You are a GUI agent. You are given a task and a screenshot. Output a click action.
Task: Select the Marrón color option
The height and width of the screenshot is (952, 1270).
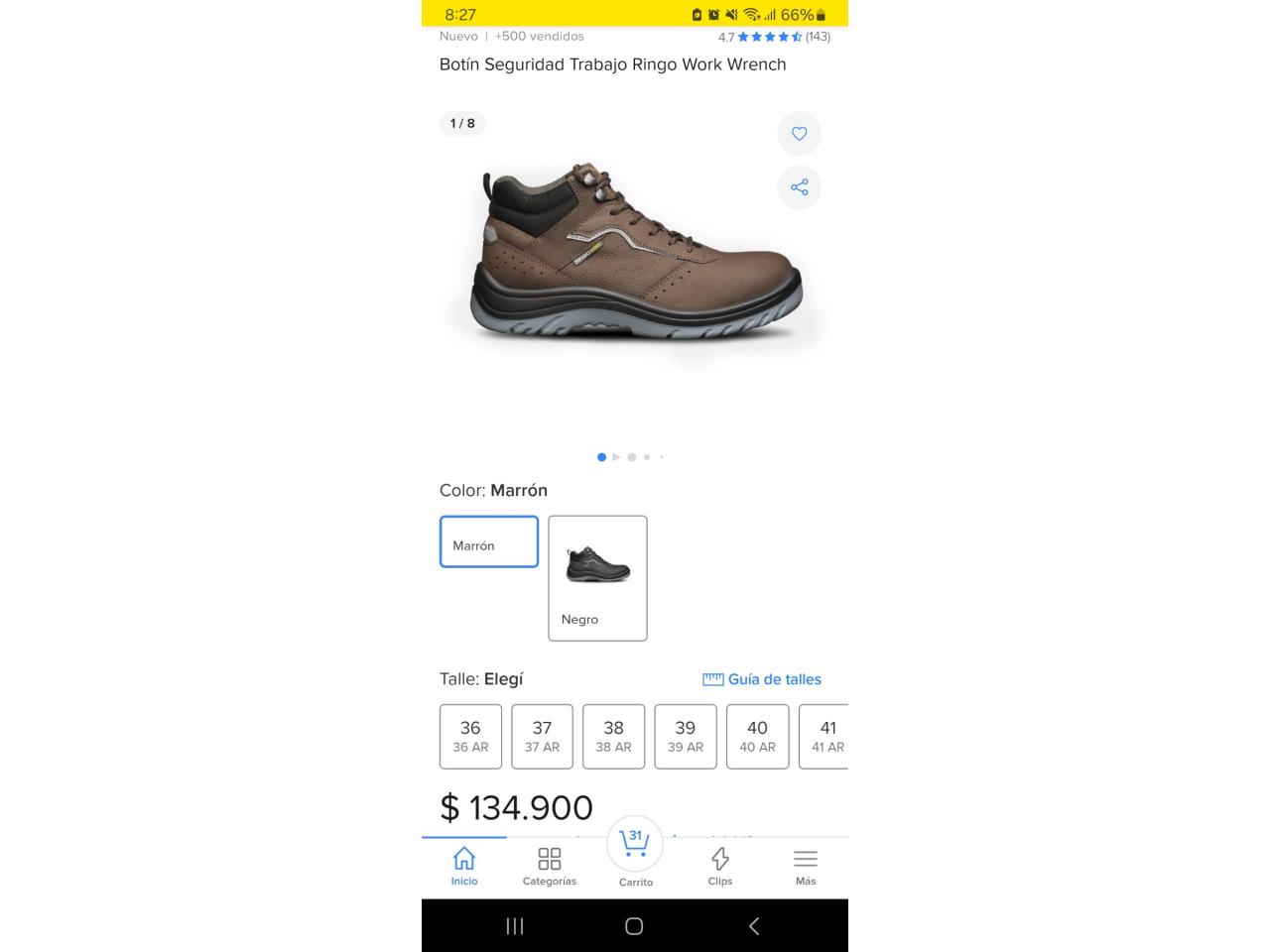tap(489, 541)
